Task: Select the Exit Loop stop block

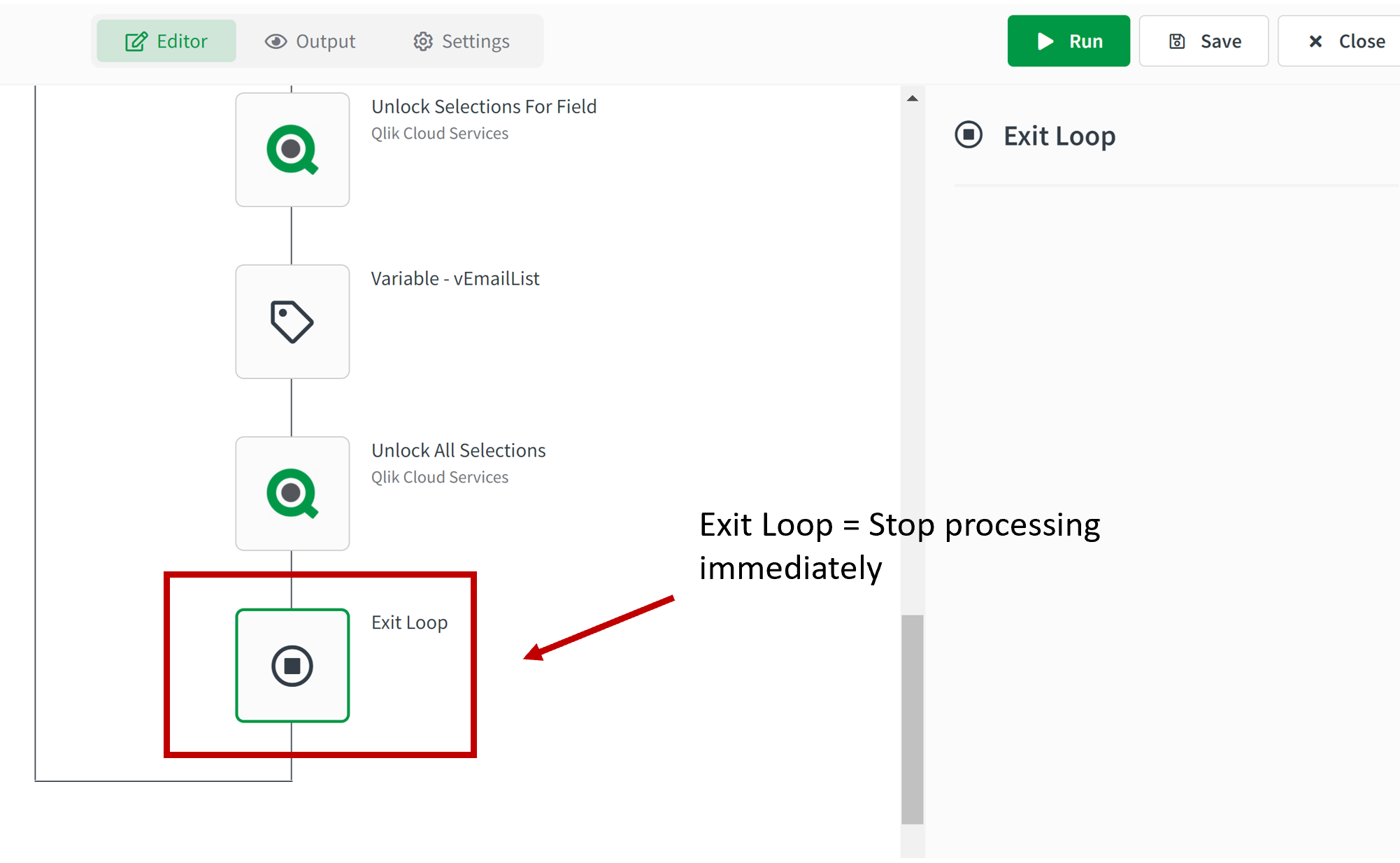Action: [292, 666]
